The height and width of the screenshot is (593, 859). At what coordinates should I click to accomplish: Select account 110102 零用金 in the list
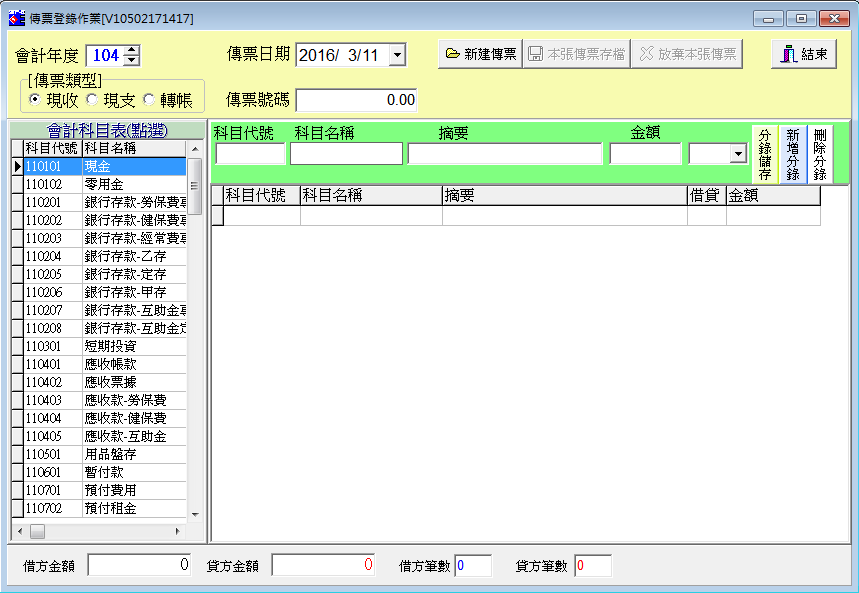coord(104,184)
